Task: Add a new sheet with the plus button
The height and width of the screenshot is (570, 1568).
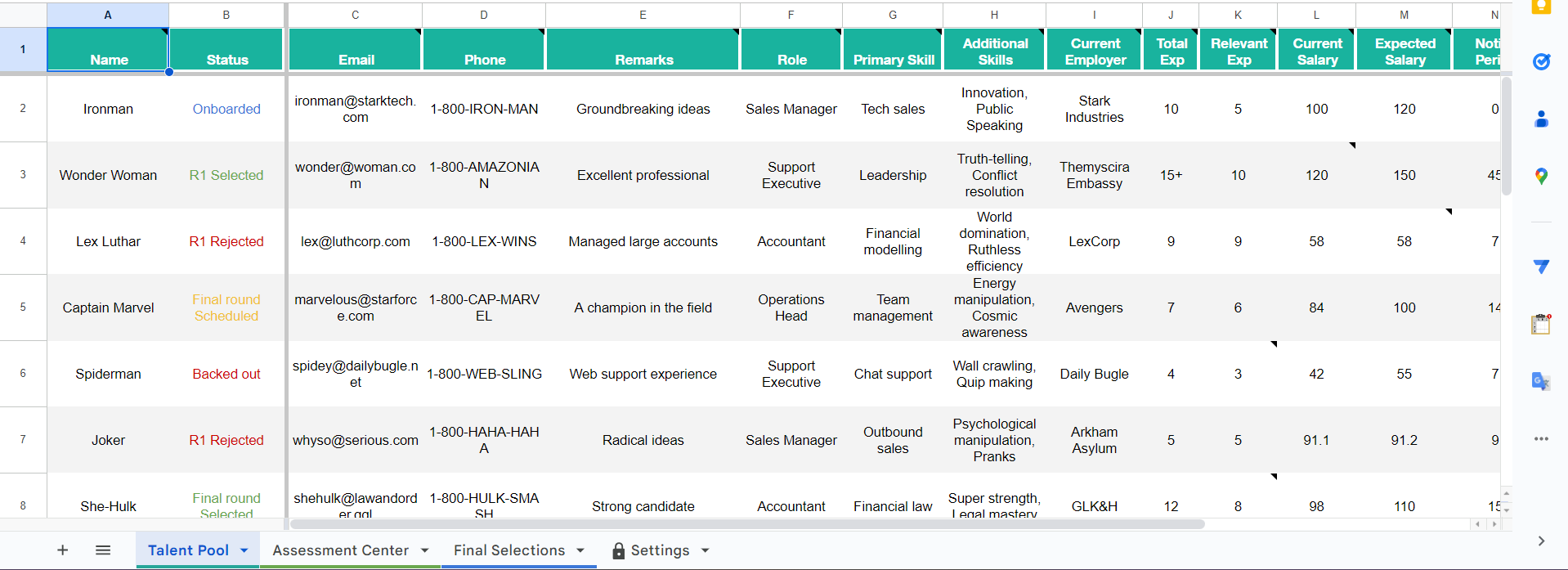Action: [62, 550]
